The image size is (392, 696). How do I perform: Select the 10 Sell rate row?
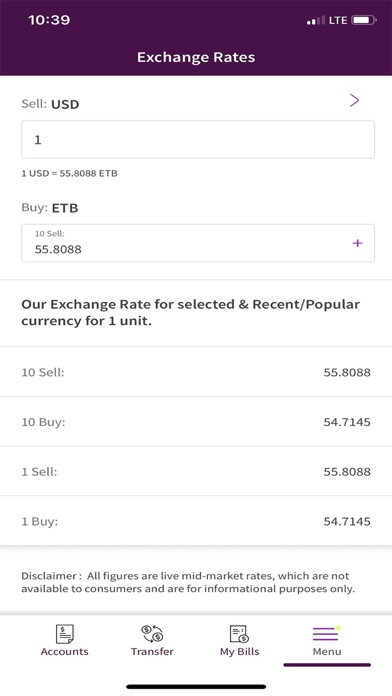(x=196, y=372)
